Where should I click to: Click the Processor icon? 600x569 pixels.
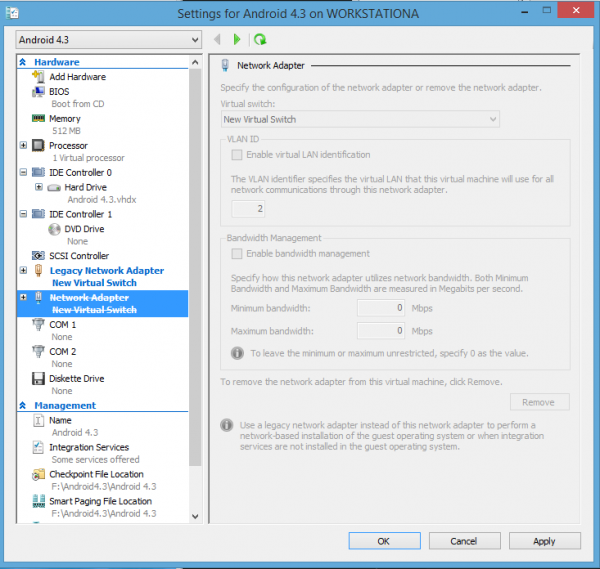click(38, 145)
